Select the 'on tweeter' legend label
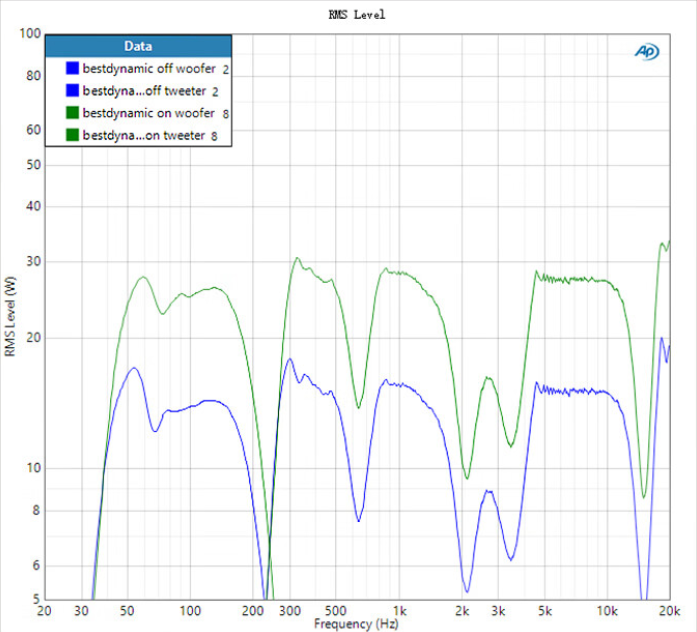Screen dimensions: 697x632 click(144, 135)
